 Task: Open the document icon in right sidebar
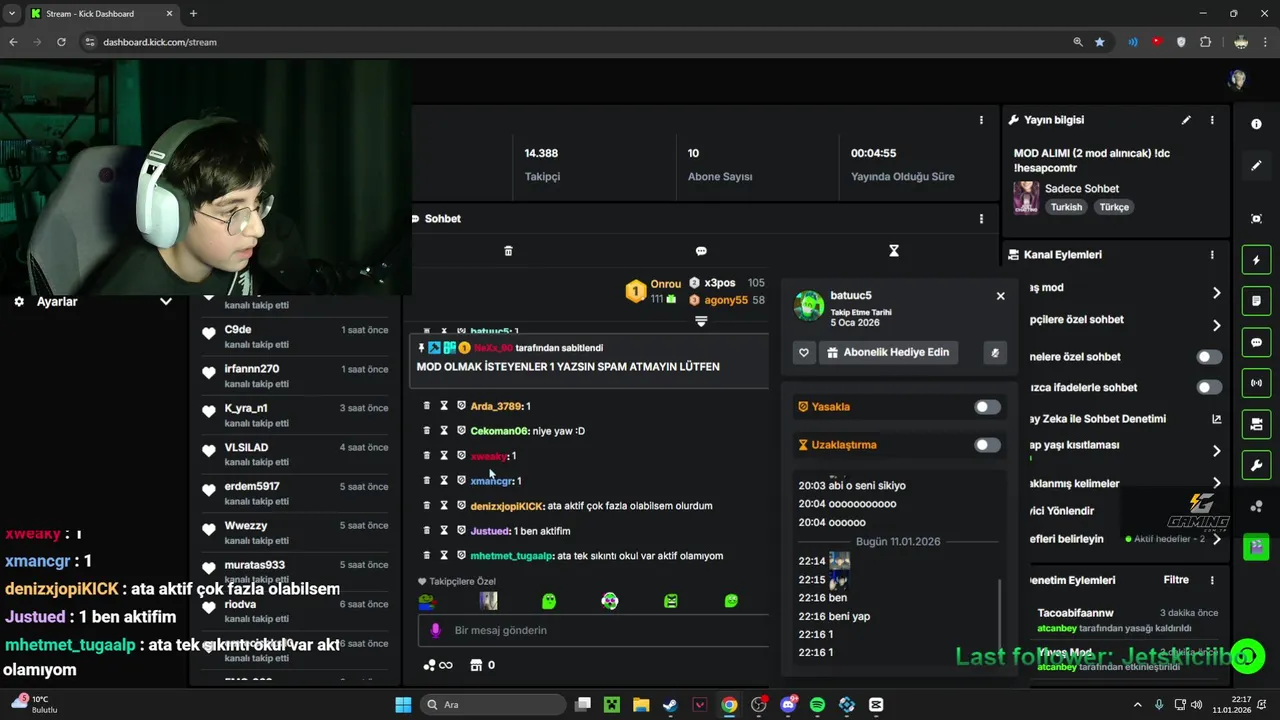click(x=1257, y=301)
